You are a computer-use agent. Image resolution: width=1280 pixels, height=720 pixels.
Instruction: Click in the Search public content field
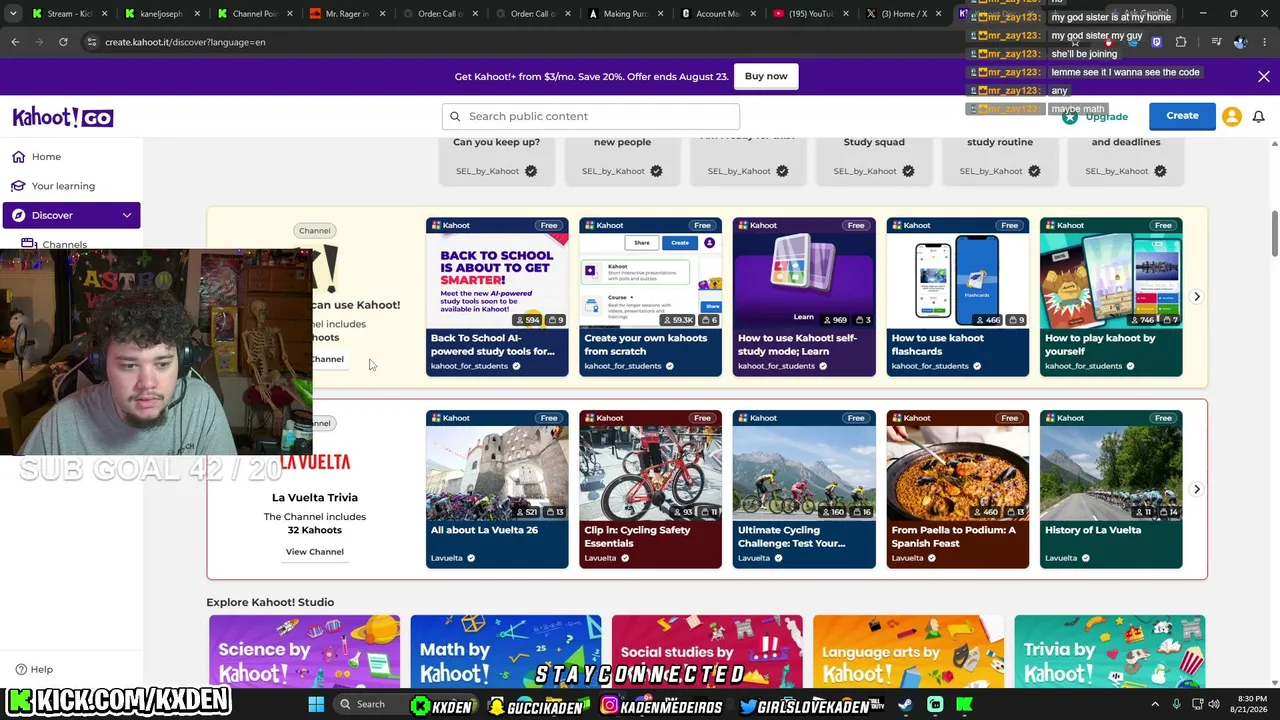591,116
